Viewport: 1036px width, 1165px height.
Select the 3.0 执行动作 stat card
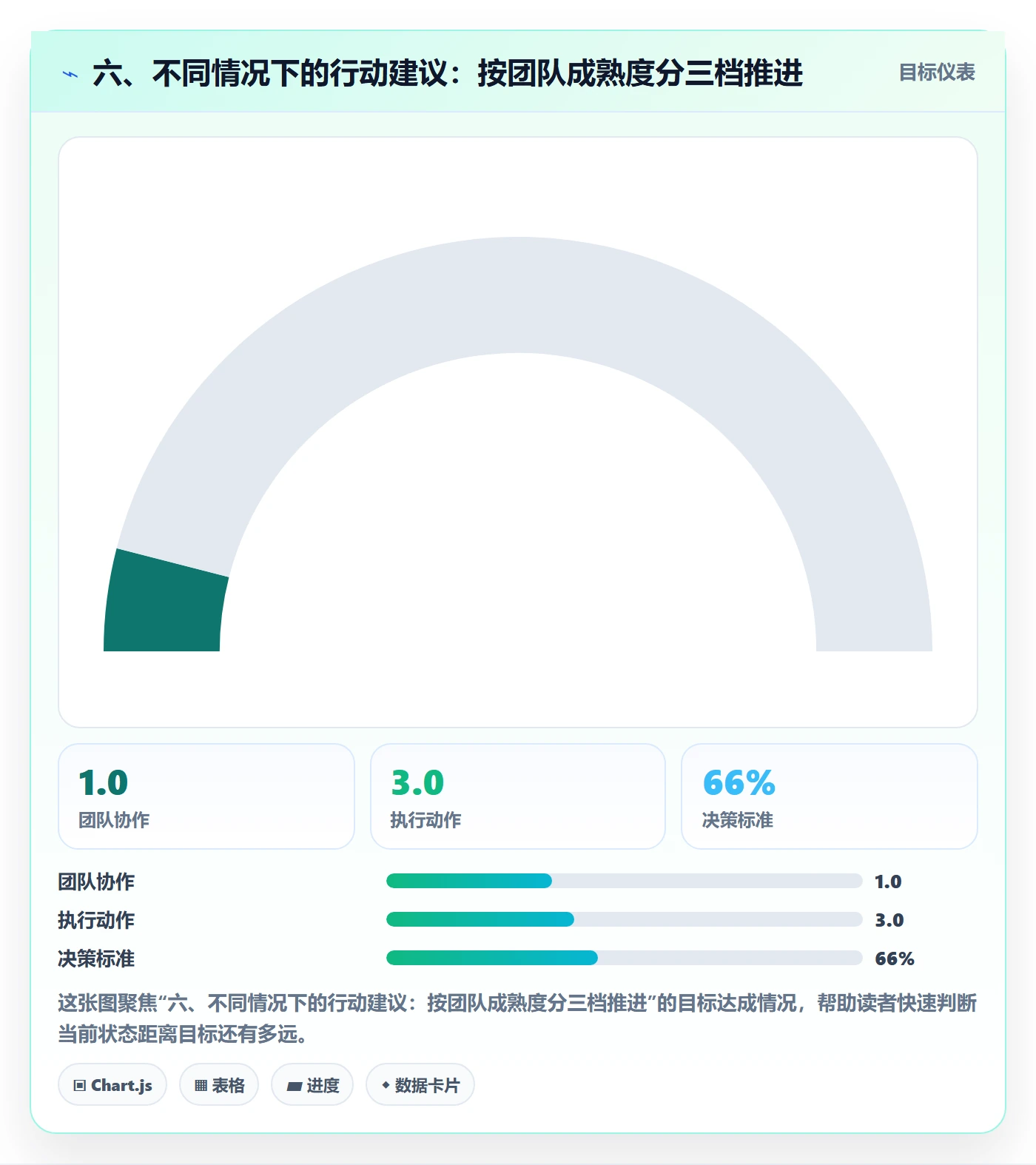point(518,796)
